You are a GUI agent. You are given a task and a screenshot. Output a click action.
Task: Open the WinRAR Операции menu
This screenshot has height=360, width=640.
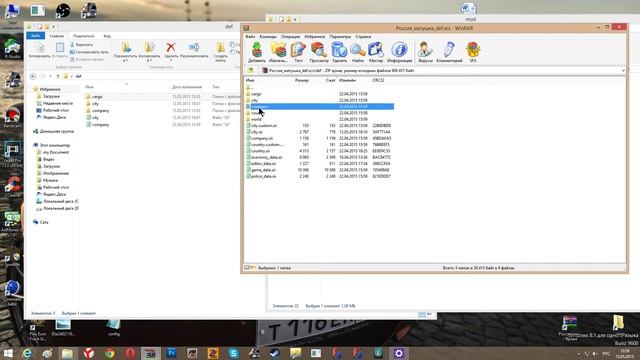290,37
